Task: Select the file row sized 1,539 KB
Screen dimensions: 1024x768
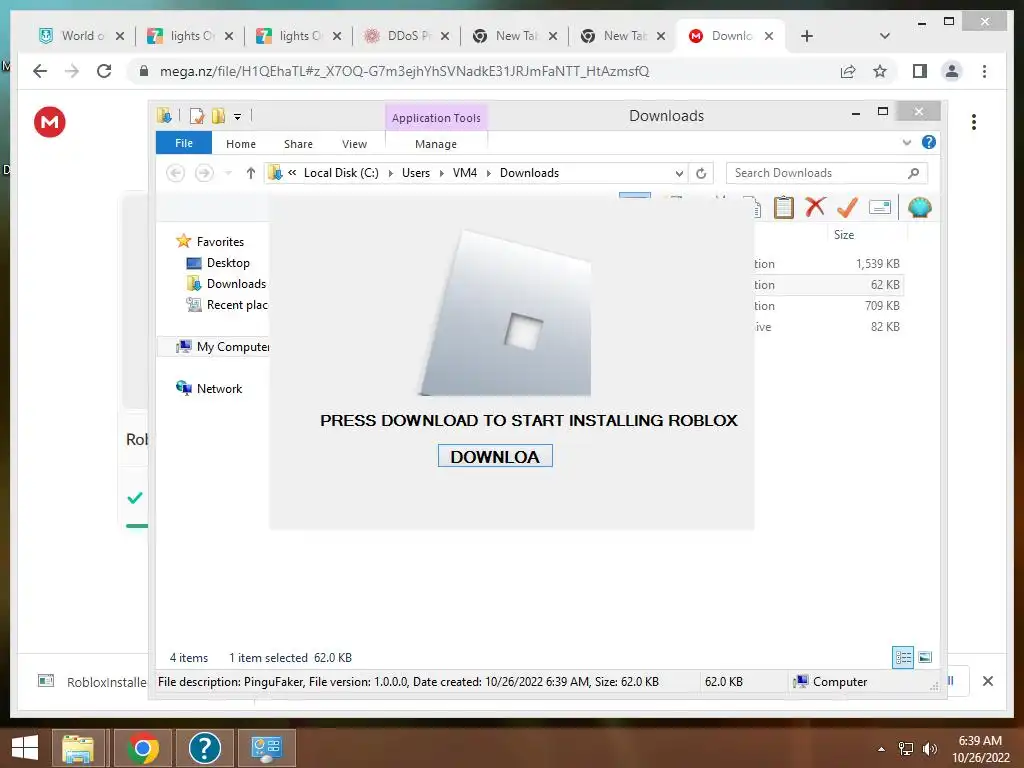Action: pyautogui.click(x=828, y=264)
